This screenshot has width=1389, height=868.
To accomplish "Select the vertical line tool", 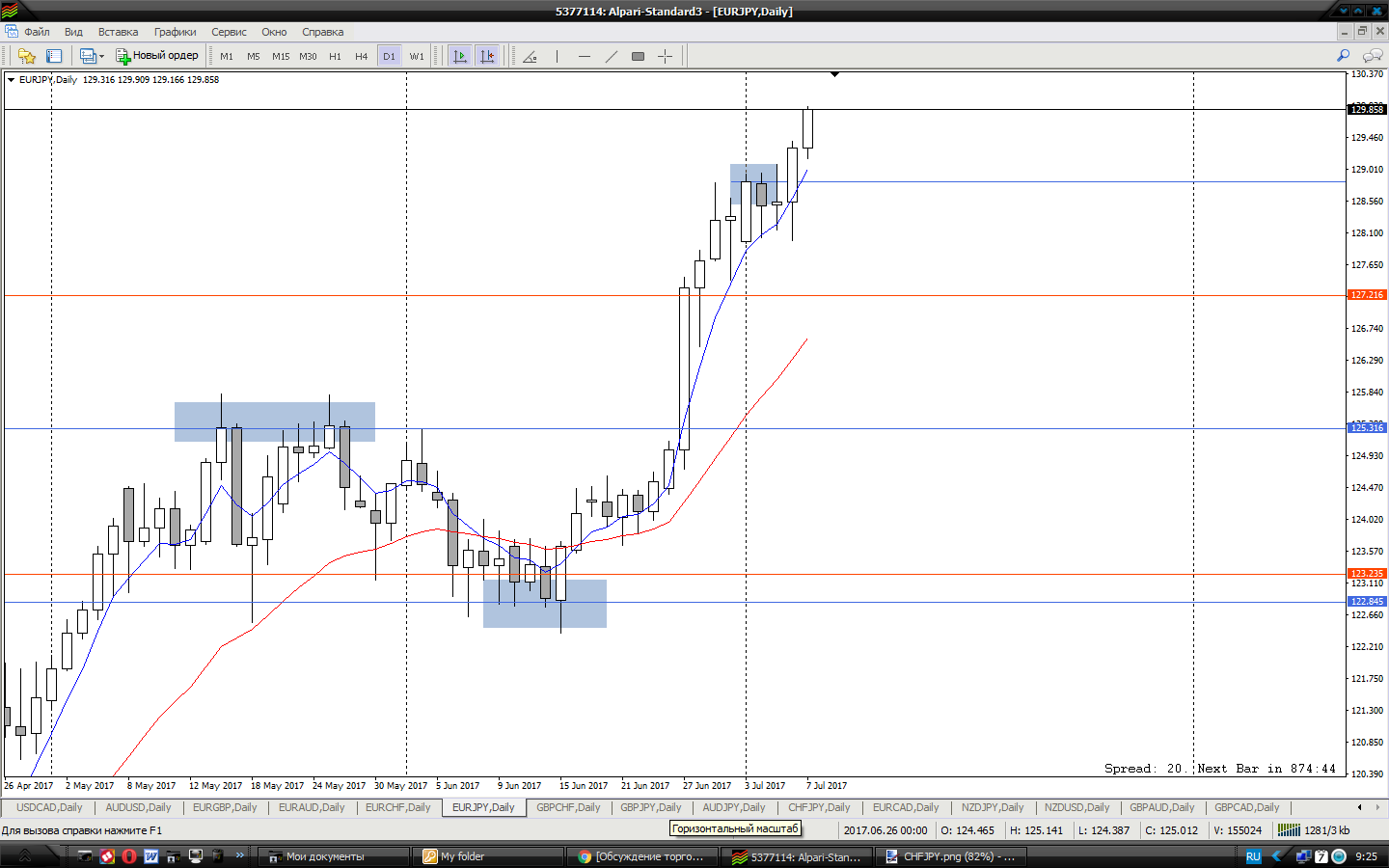I will tap(557, 56).
